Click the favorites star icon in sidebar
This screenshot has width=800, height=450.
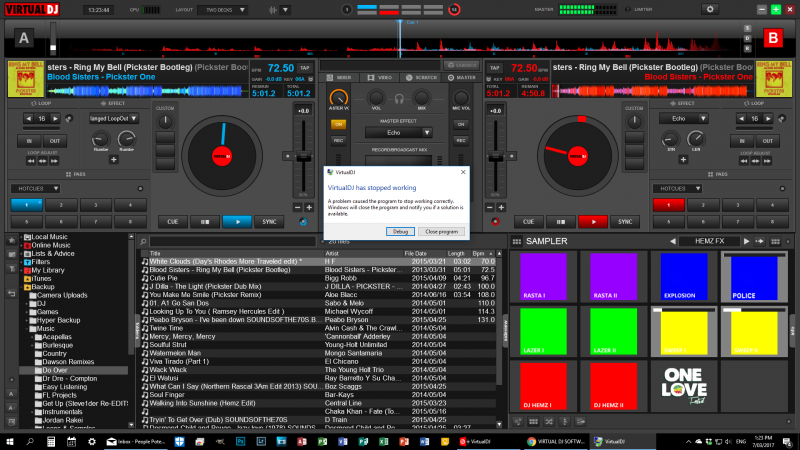point(11,240)
